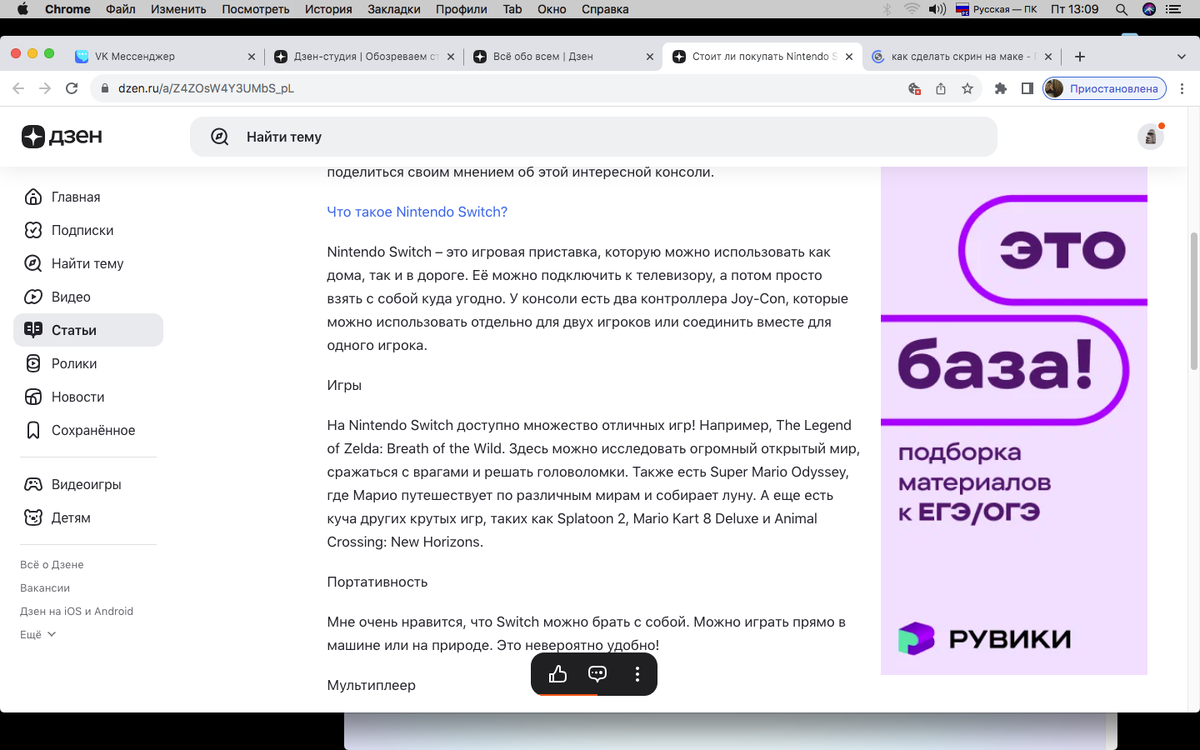Image resolution: width=1200 pixels, height=750 pixels.
Task: Open the Детям category
Action: (x=88, y=518)
